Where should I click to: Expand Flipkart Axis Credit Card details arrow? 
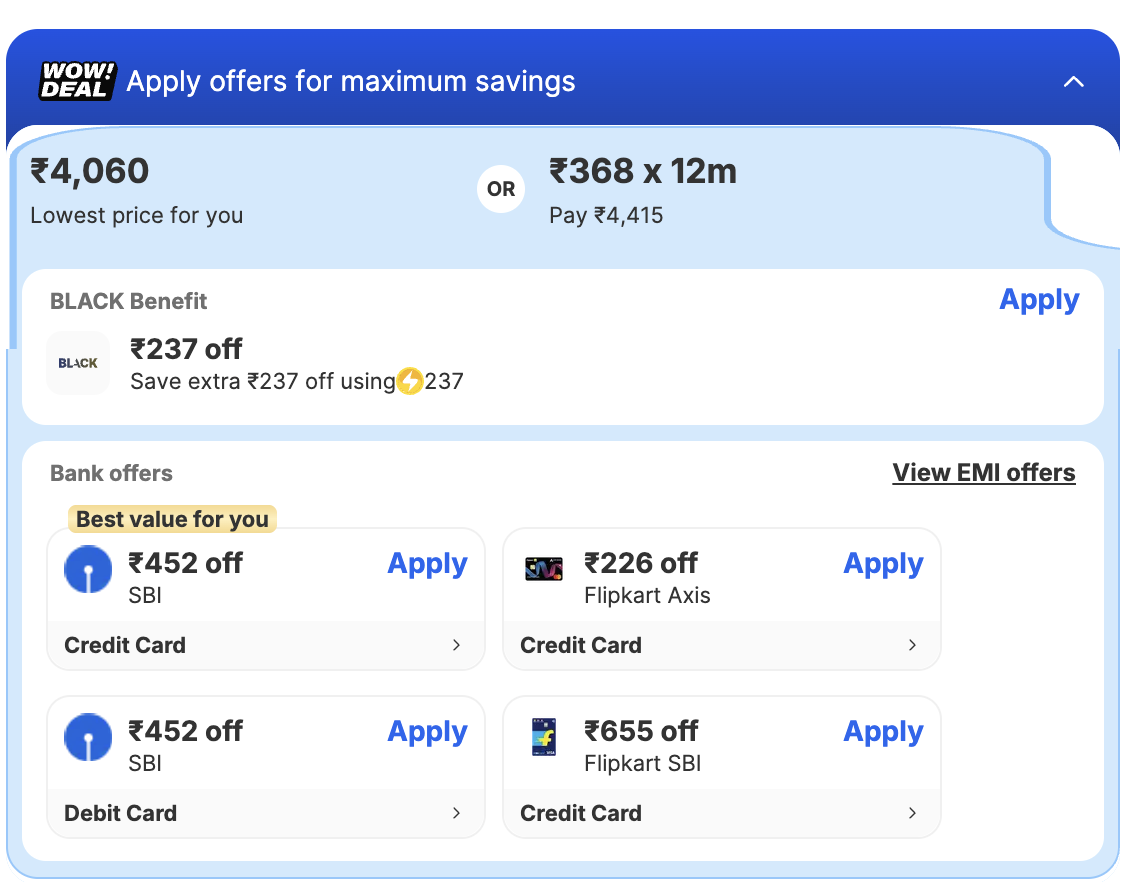[x=912, y=645]
